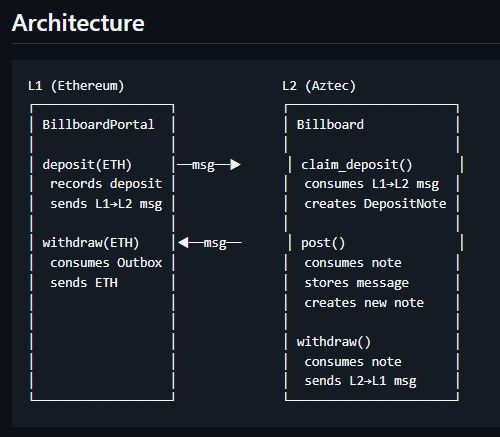Click the left-pointing msg arrow label

tap(210, 243)
